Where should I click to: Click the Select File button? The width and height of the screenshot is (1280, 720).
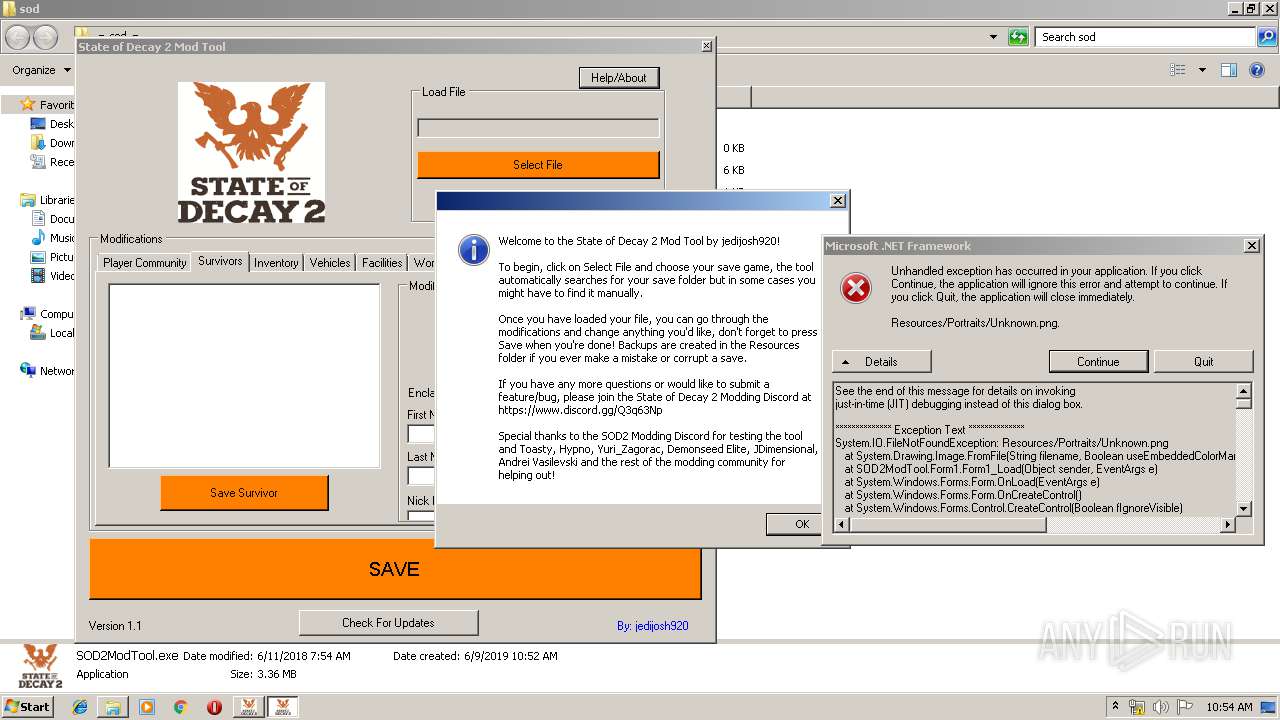538,165
